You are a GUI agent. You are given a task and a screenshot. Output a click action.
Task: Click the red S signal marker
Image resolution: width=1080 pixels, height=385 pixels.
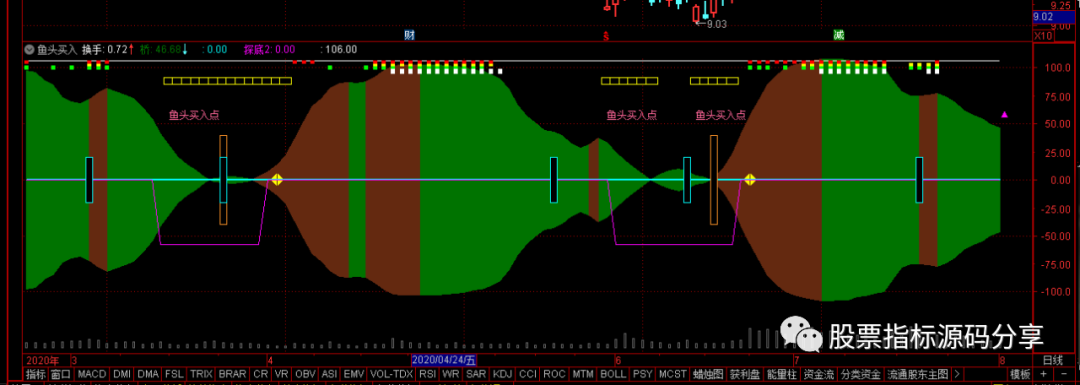point(606,35)
